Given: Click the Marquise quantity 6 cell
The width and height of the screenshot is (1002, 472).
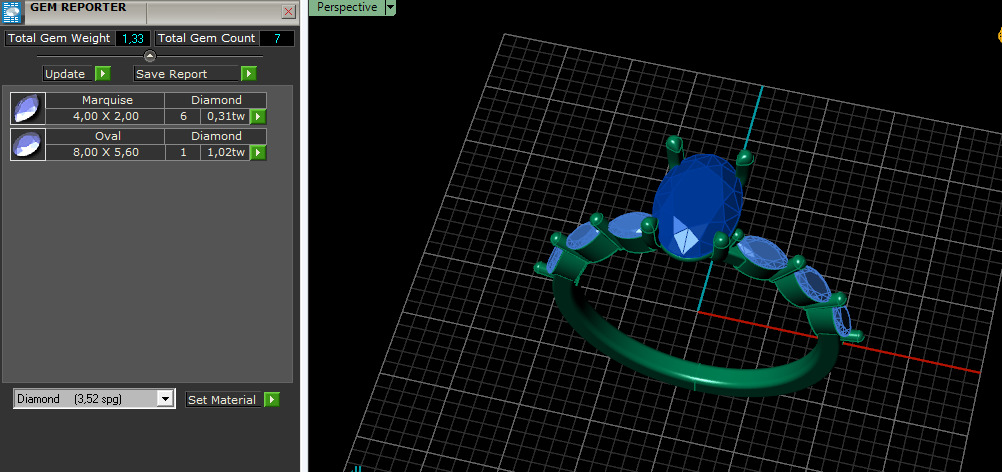Looking at the screenshot, I should (183, 116).
